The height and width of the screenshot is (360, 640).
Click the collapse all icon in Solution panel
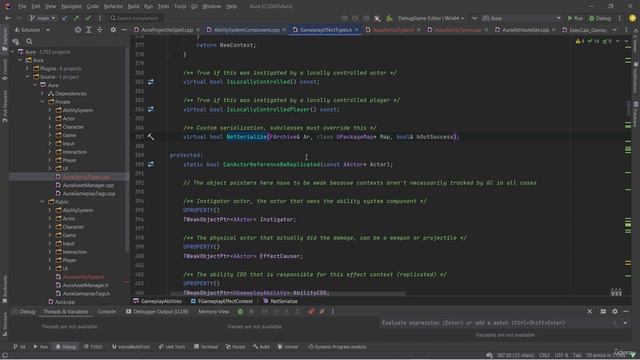click(x=100, y=30)
